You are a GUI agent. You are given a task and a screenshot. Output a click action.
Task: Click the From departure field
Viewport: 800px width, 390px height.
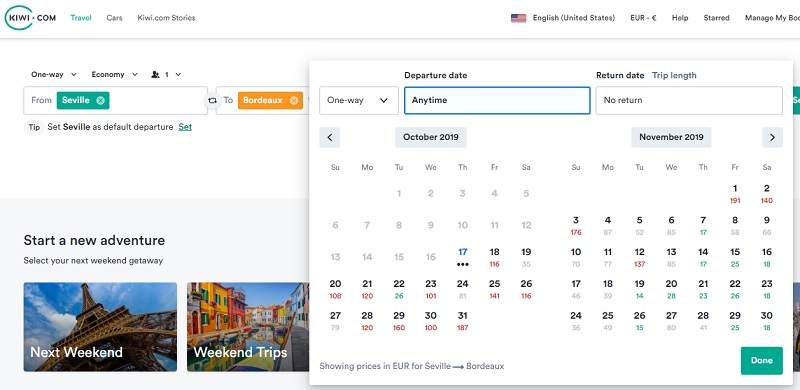click(x=115, y=101)
